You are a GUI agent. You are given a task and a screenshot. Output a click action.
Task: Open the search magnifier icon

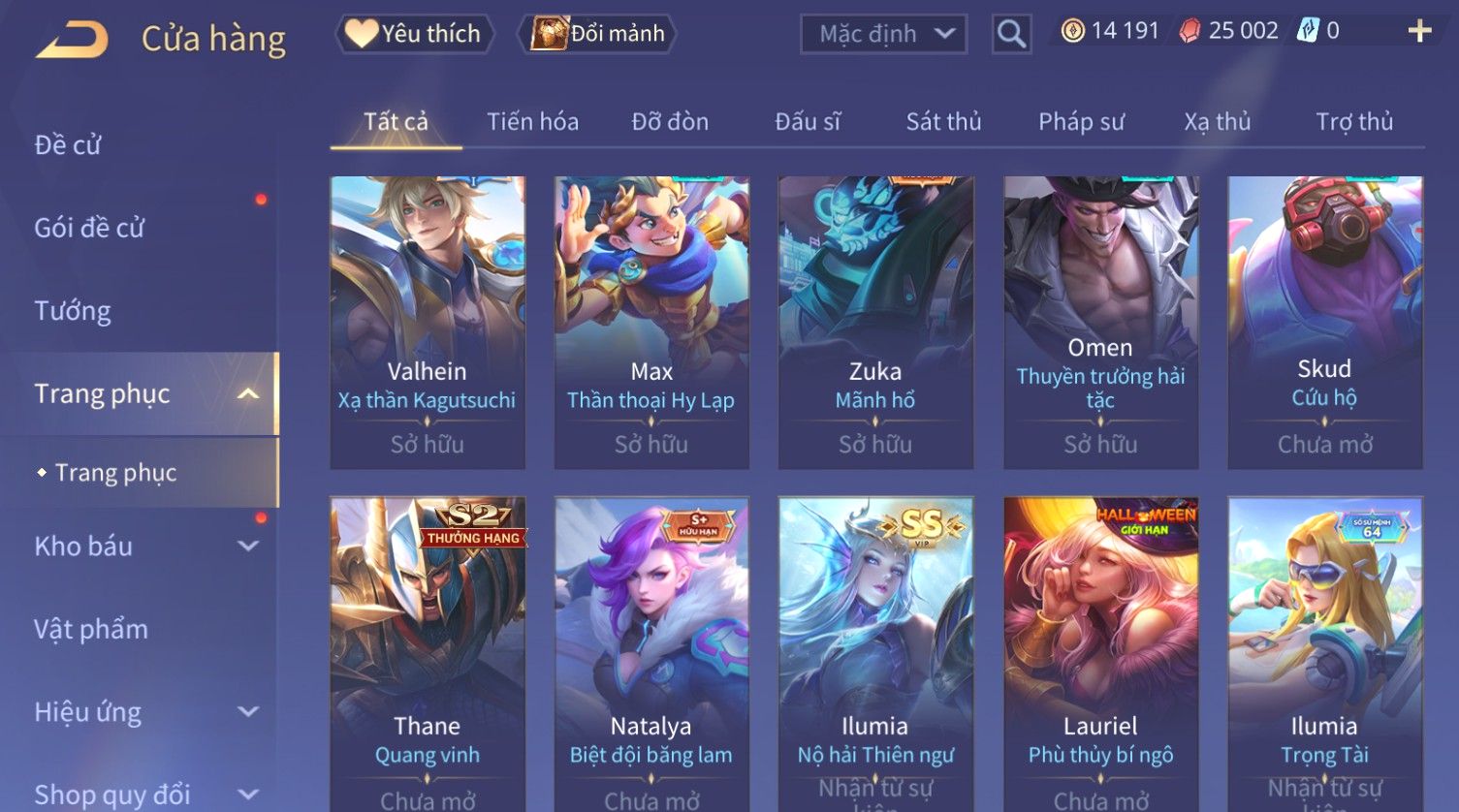point(1011,35)
